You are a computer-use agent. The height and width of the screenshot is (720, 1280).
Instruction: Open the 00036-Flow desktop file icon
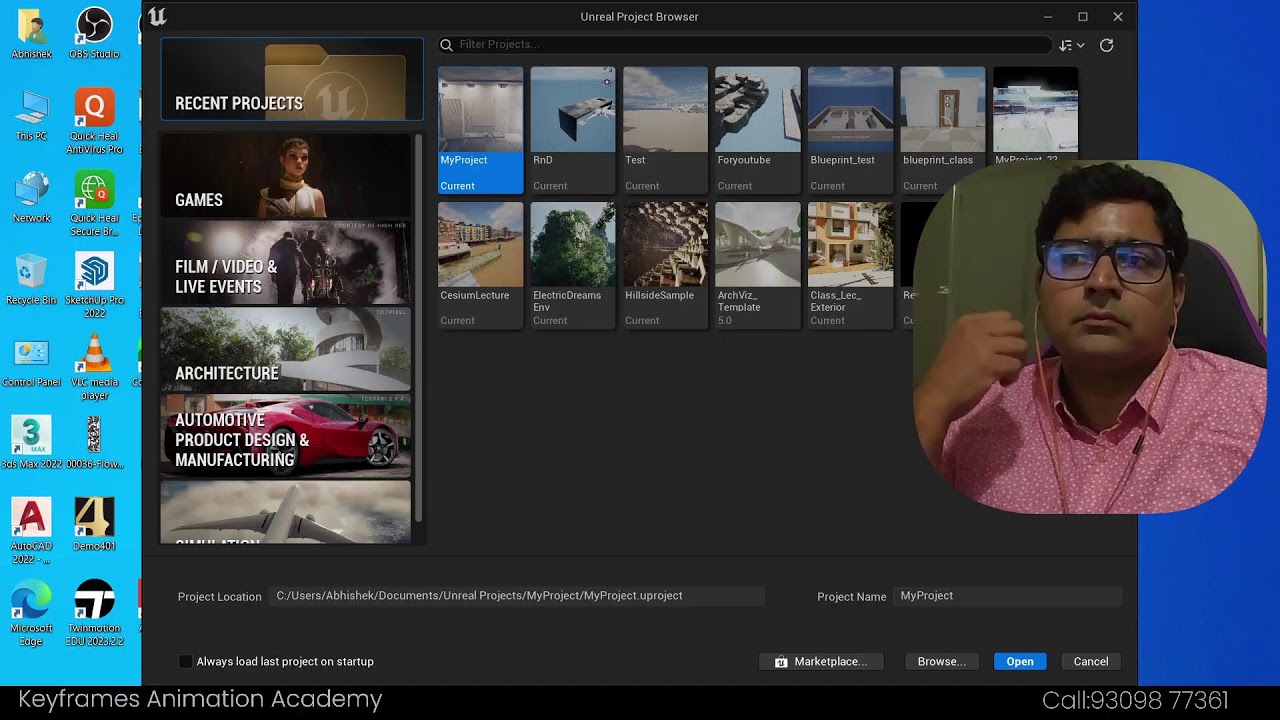click(94, 442)
